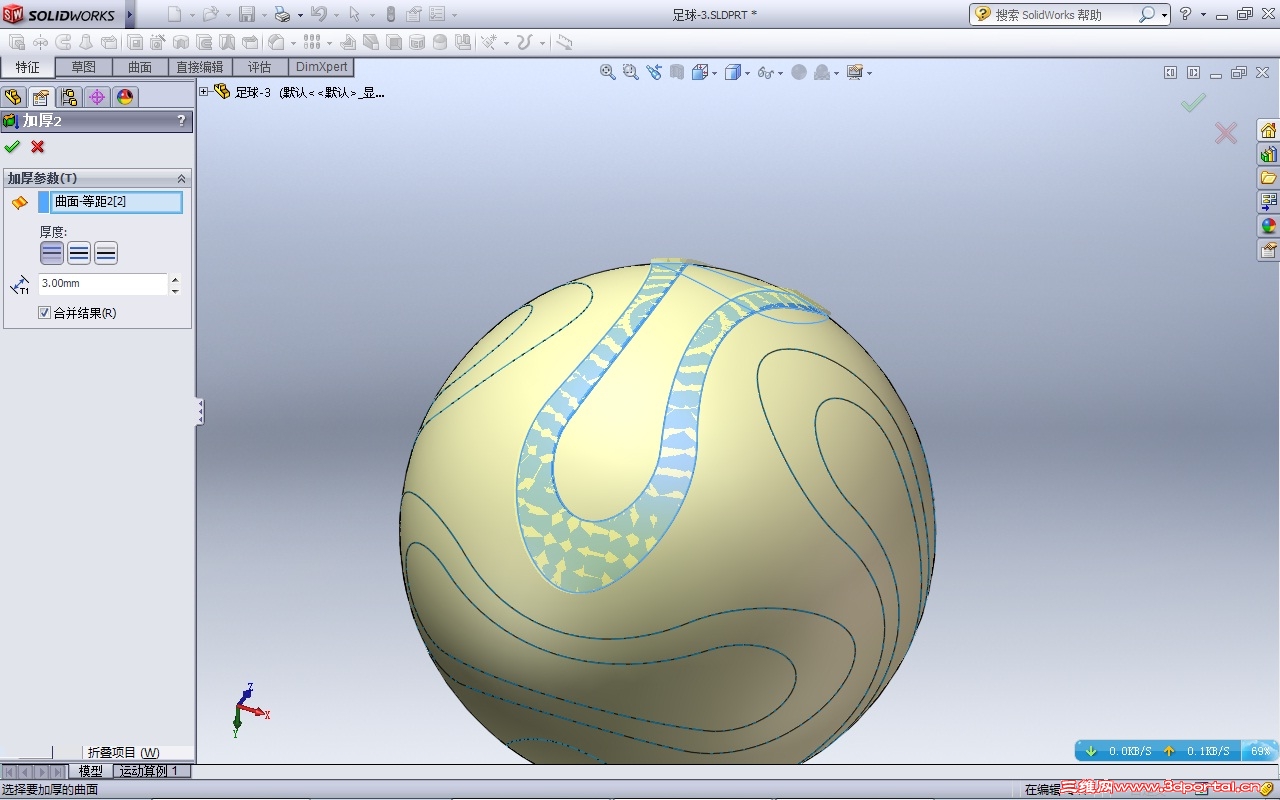Image resolution: width=1280 pixels, height=800 pixels.
Task: Open the search type dropdown arrow in help box
Action: tap(1165, 15)
